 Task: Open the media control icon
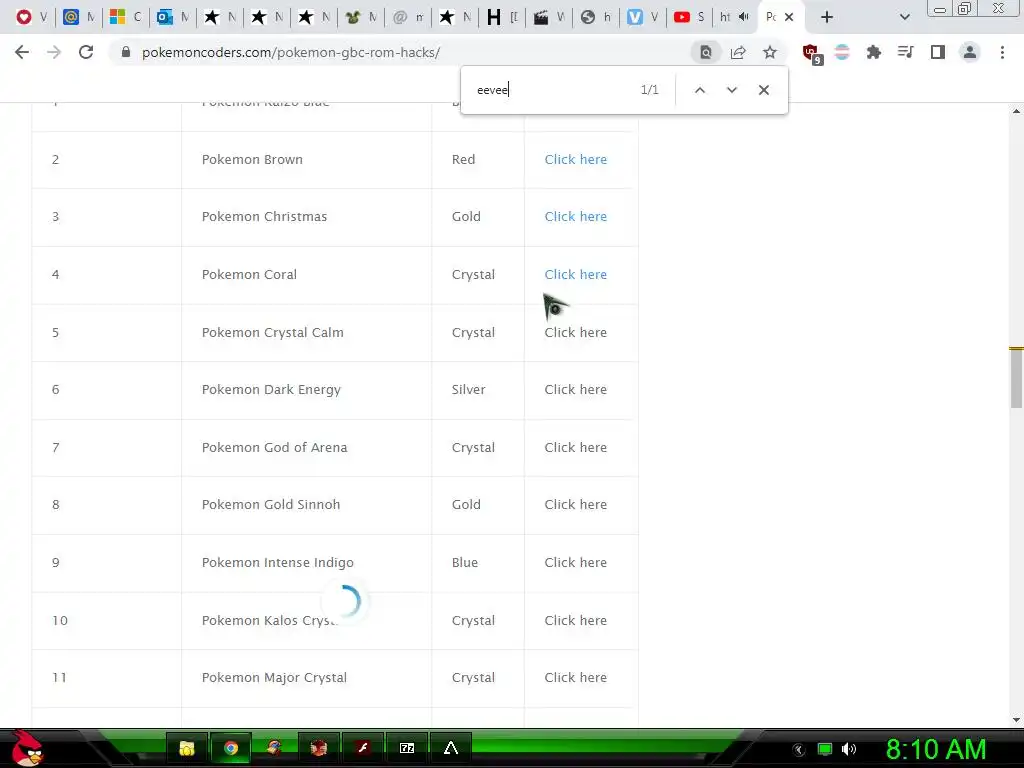(x=905, y=52)
